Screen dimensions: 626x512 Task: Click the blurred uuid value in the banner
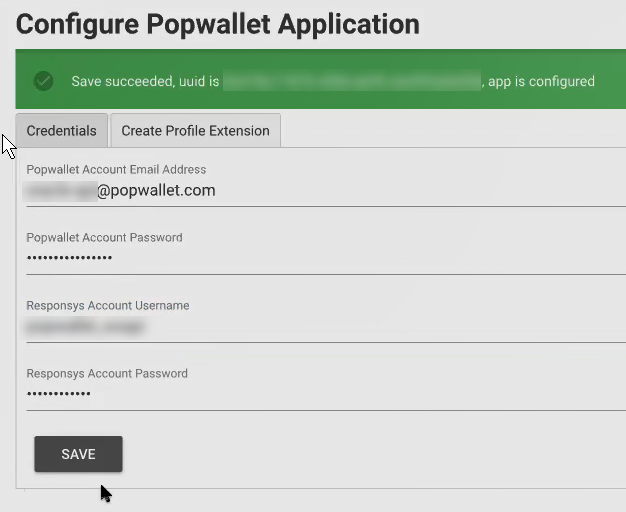click(x=352, y=81)
